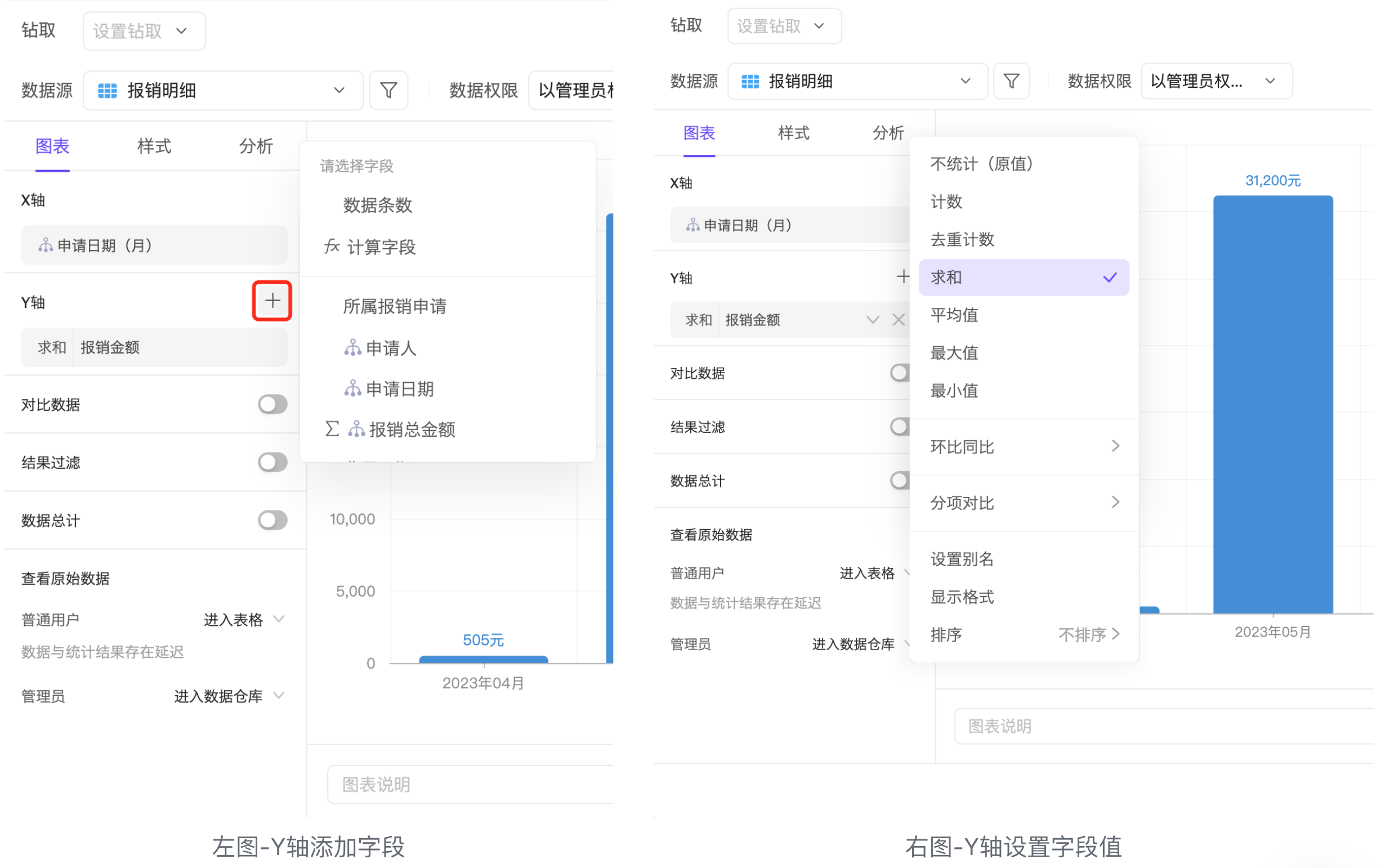Screen dimensions: 1385x868
Task: Choose 显示格式 menu entry
Action: pyautogui.click(x=1024, y=597)
